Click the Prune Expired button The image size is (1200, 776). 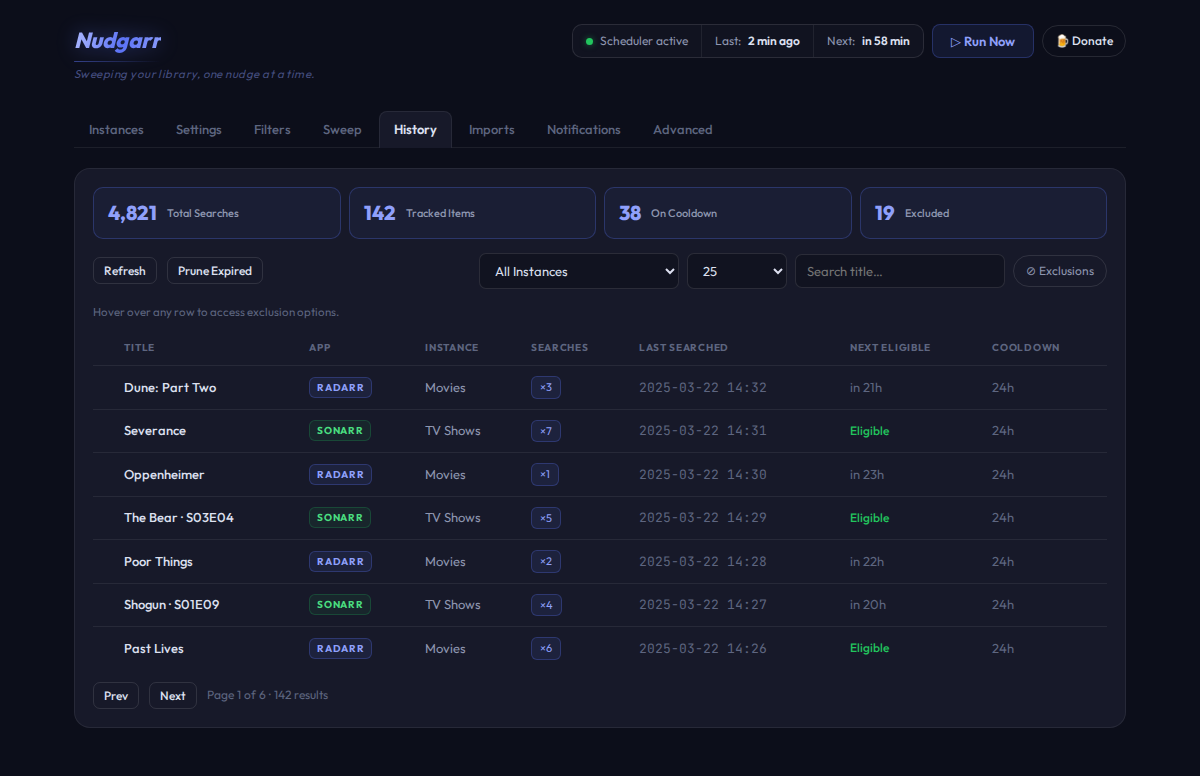[214, 270]
